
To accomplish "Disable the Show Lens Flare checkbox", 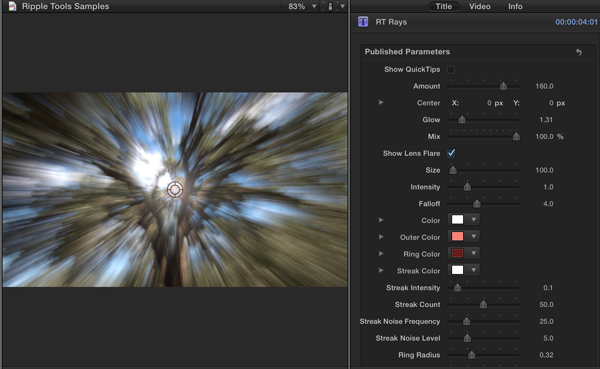I will 451,153.
